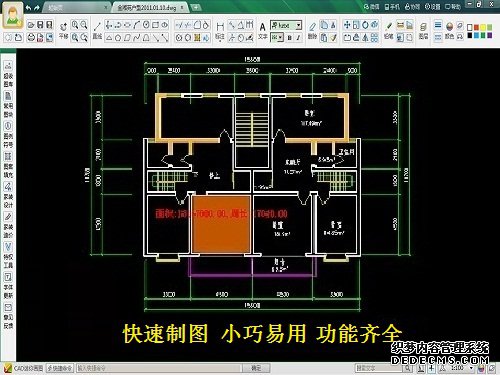The image size is (500, 375).
Task: Open the 家装造价 sidebar panel
Action: point(8,225)
